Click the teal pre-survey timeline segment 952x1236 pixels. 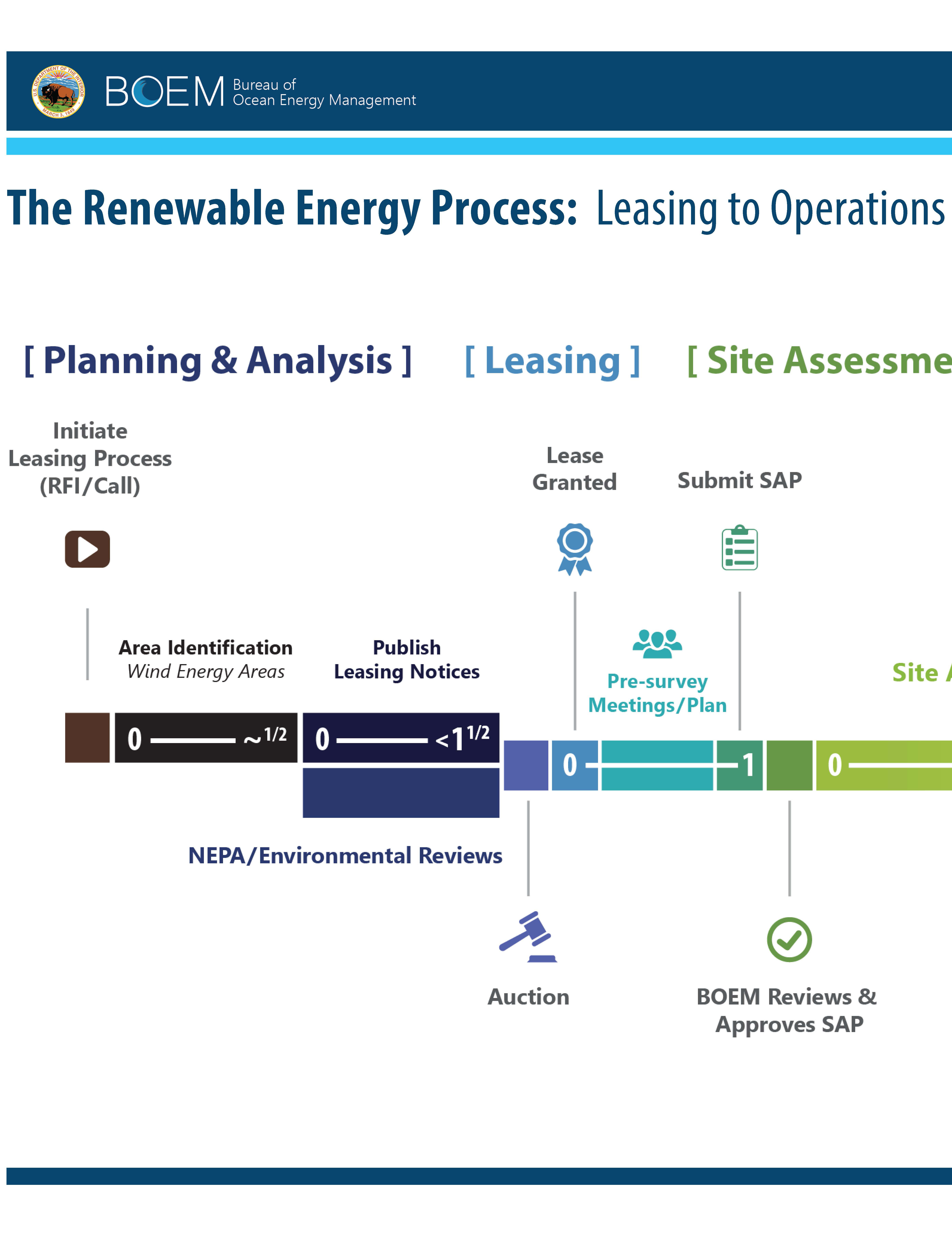click(657, 765)
